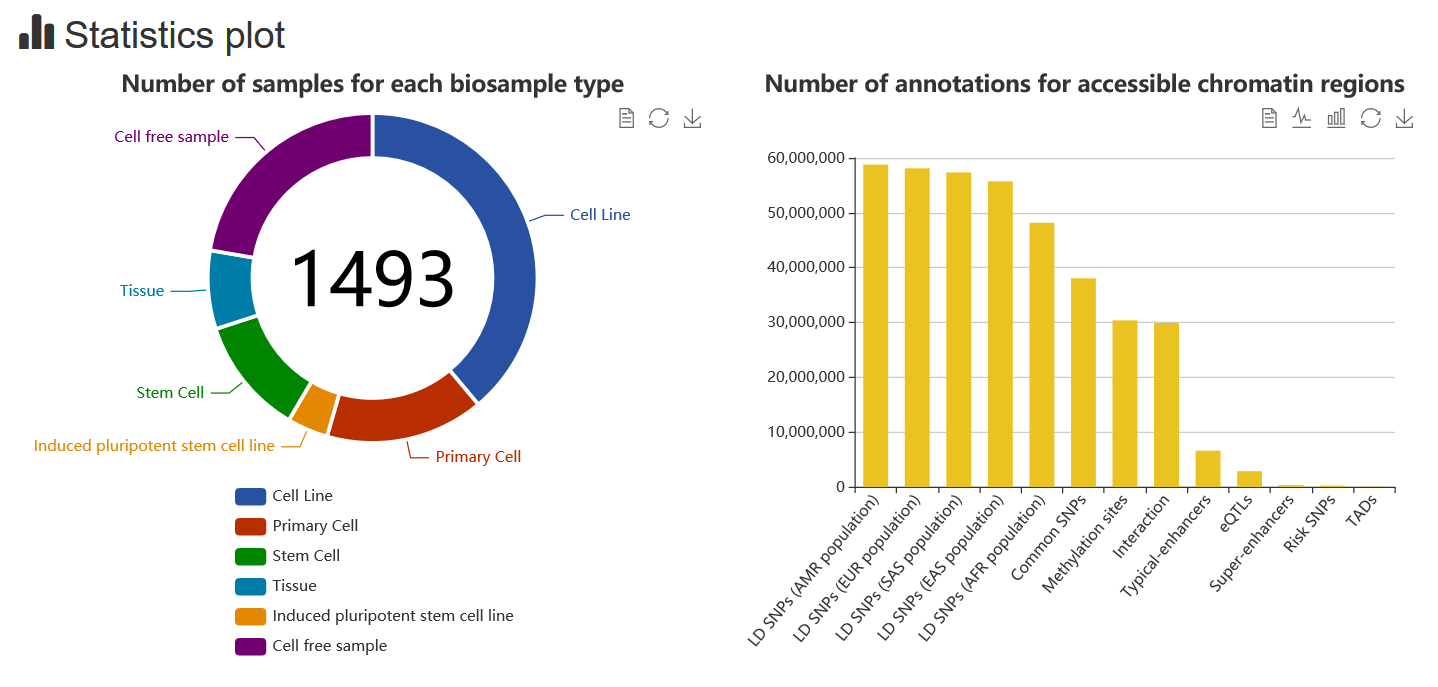Click the LD SNPs (EUR population) bar
This screenshot has width=1438, height=687.
917,328
